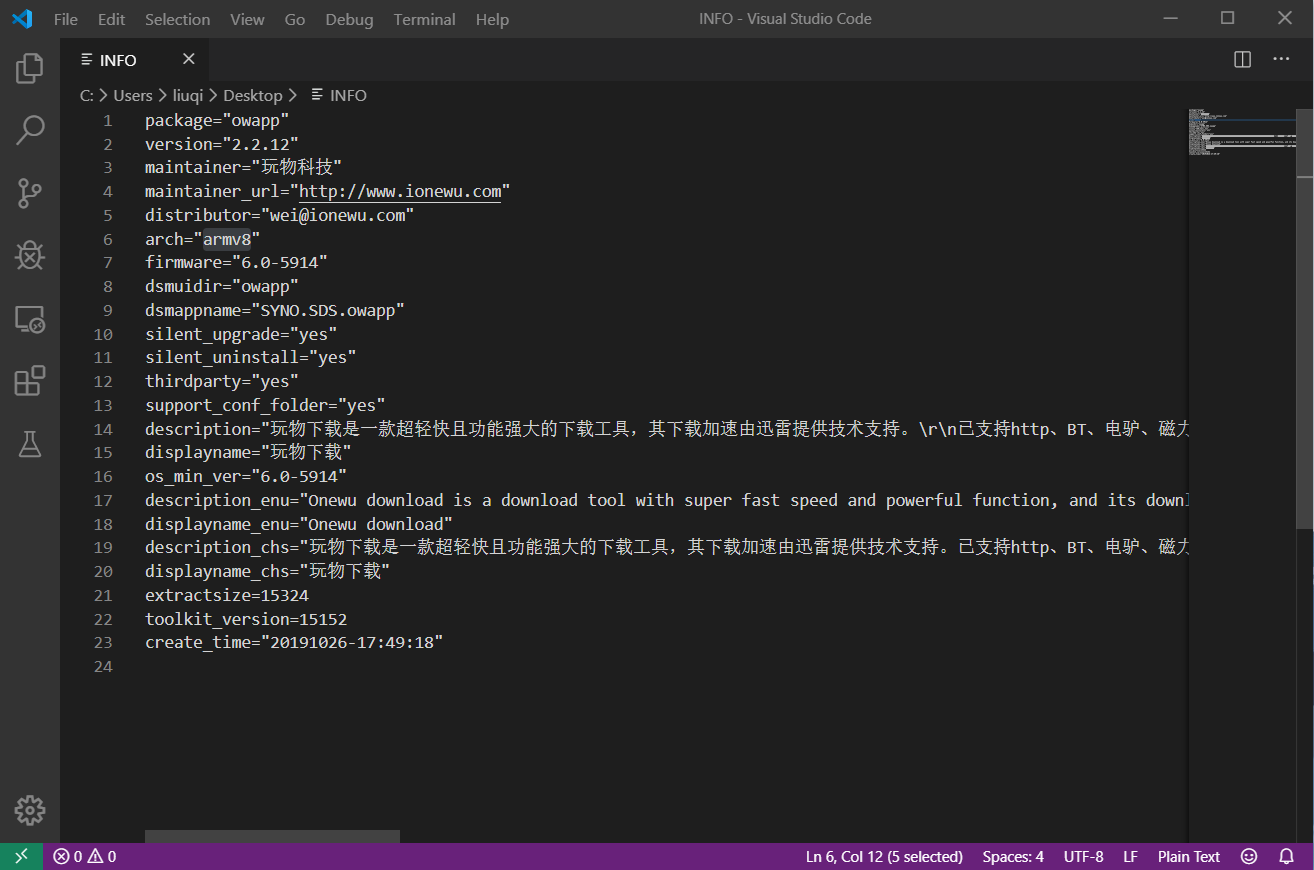This screenshot has width=1314, height=870.
Task: Open the Selection menu
Action: click(x=177, y=19)
